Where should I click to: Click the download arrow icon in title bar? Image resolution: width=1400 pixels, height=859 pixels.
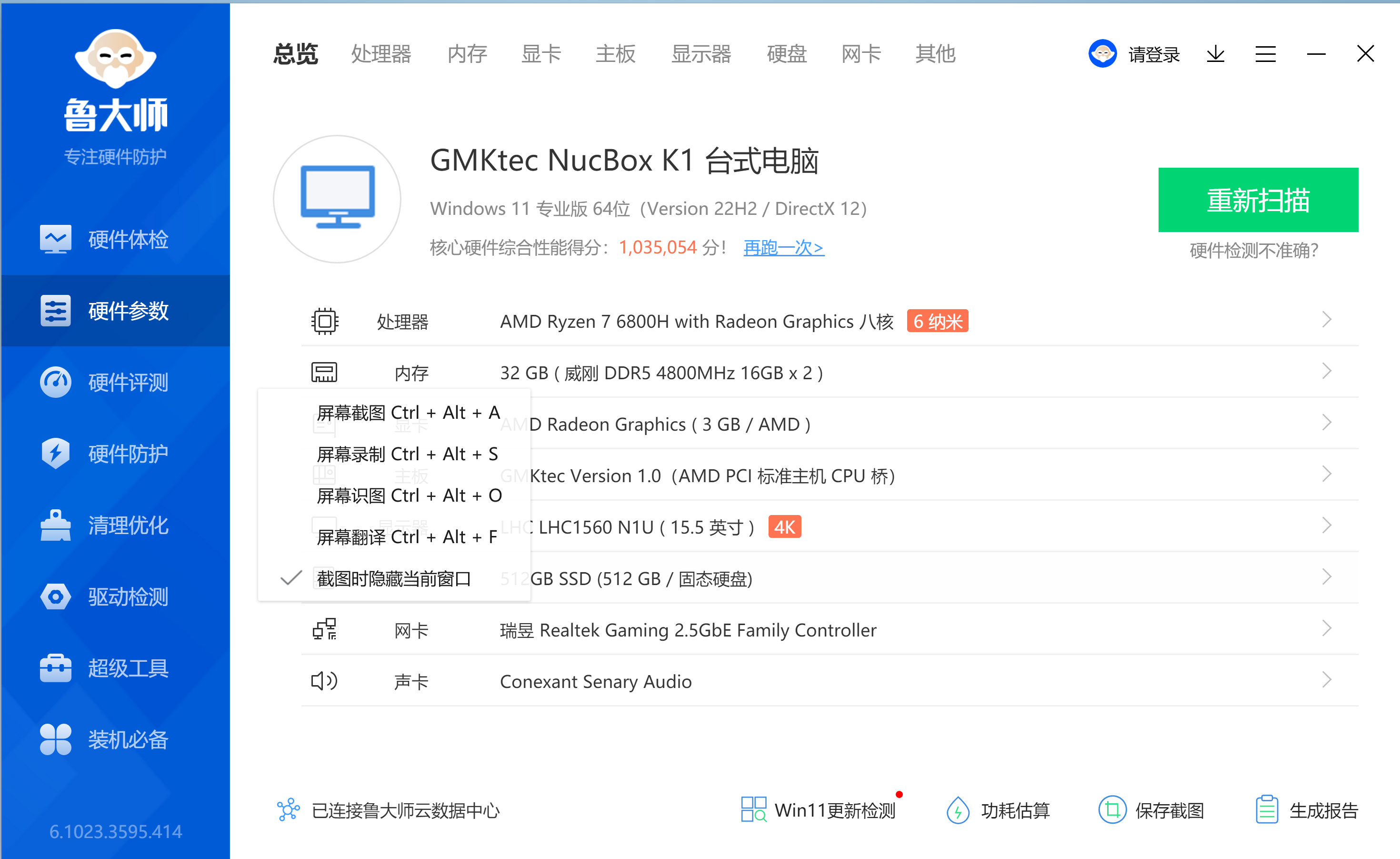point(1215,54)
